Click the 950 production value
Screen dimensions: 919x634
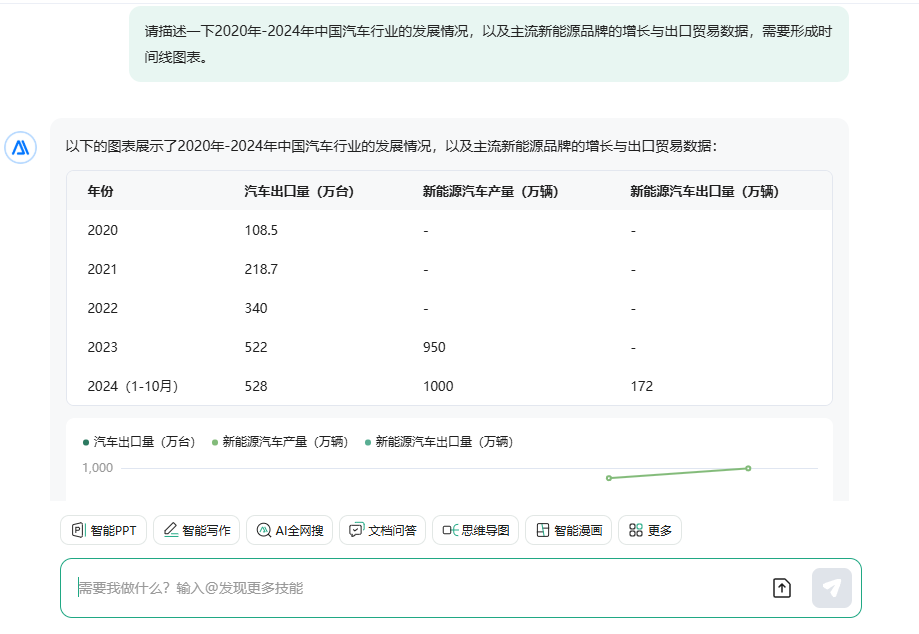click(434, 347)
